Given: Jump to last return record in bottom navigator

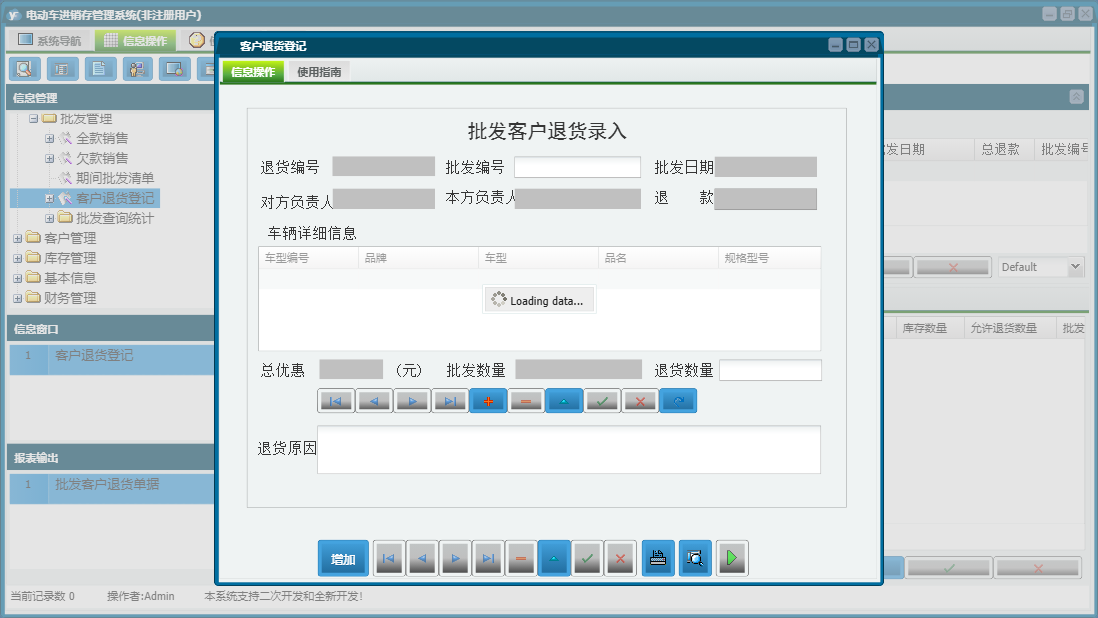Looking at the screenshot, I should pyautogui.click(x=488, y=559).
